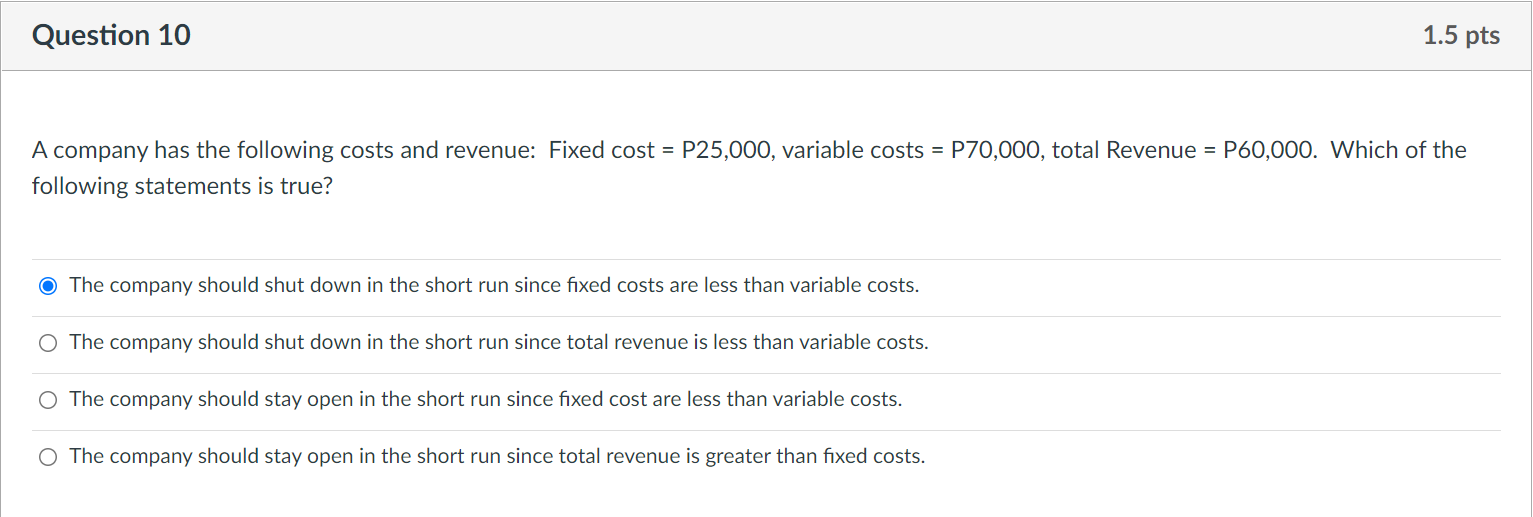Click 'total Revenue =' in the question prompt
The width and height of the screenshot is (1533, 517).
pyautogui.click(x=1133, y=150)
